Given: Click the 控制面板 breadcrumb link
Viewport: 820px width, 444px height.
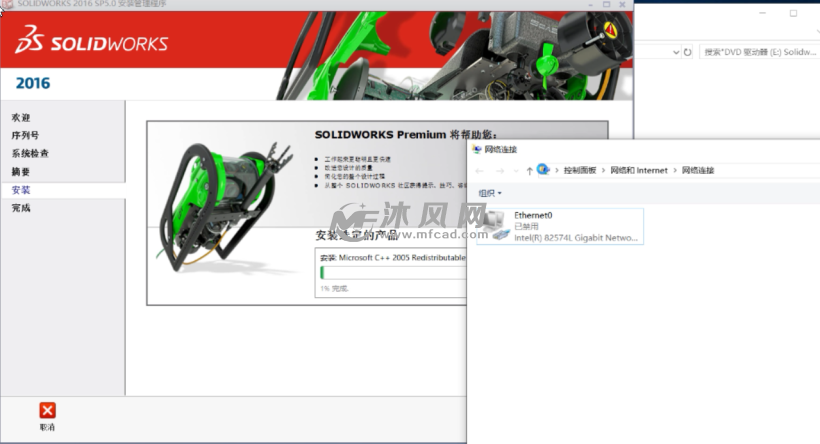Looking at the screenshot, I should (580, 170).
